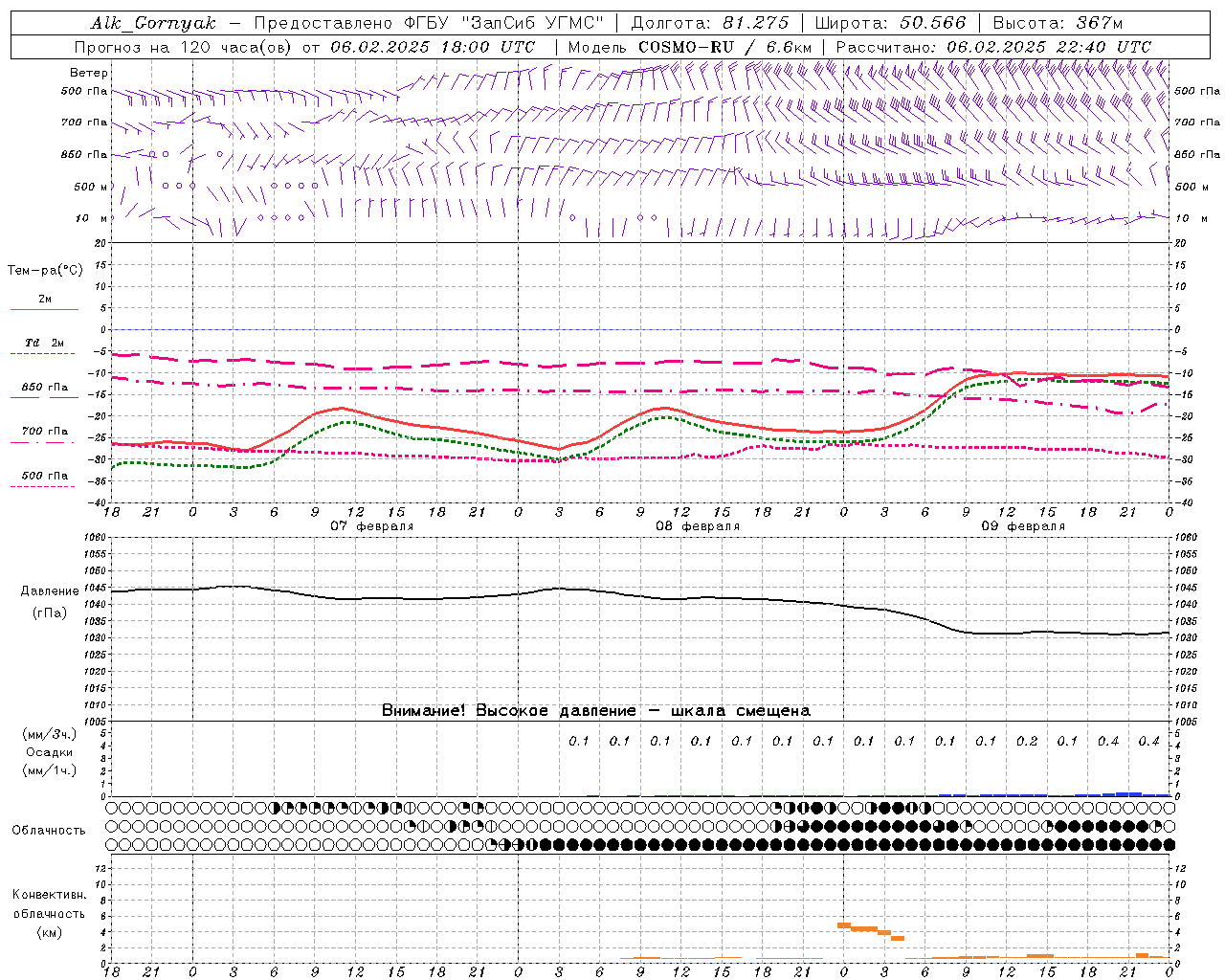Viewport: 1225px width, 980px height.
Task: Click the latitude value 'Широта: 50.566'
Action: tap(890, 23)
